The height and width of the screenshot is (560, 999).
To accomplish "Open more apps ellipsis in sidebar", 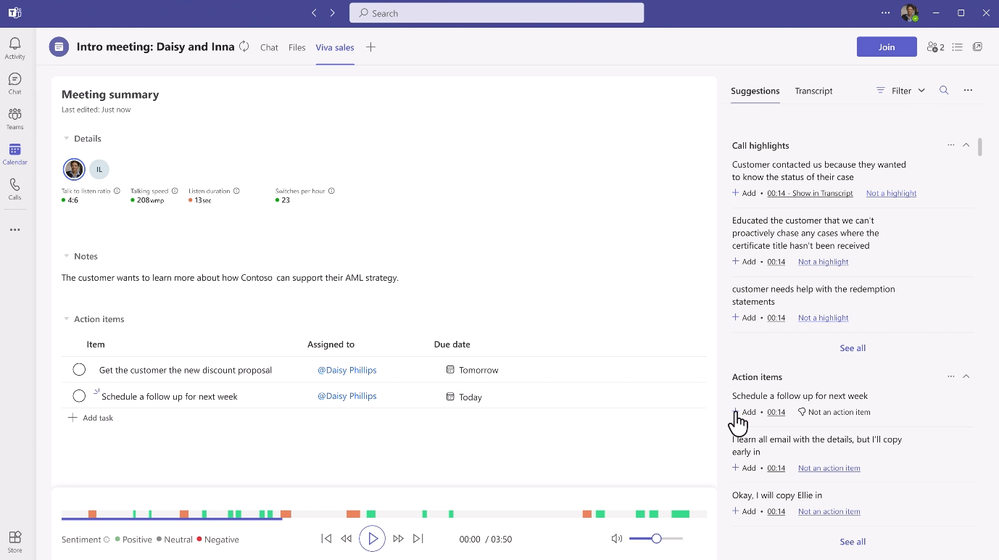I will point(15,229).
